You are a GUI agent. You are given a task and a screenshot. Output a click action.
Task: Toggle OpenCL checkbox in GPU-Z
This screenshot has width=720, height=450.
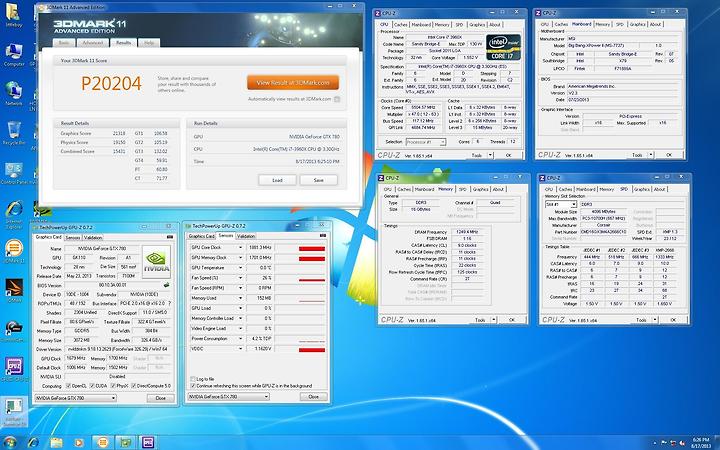(x=68, y=386)
